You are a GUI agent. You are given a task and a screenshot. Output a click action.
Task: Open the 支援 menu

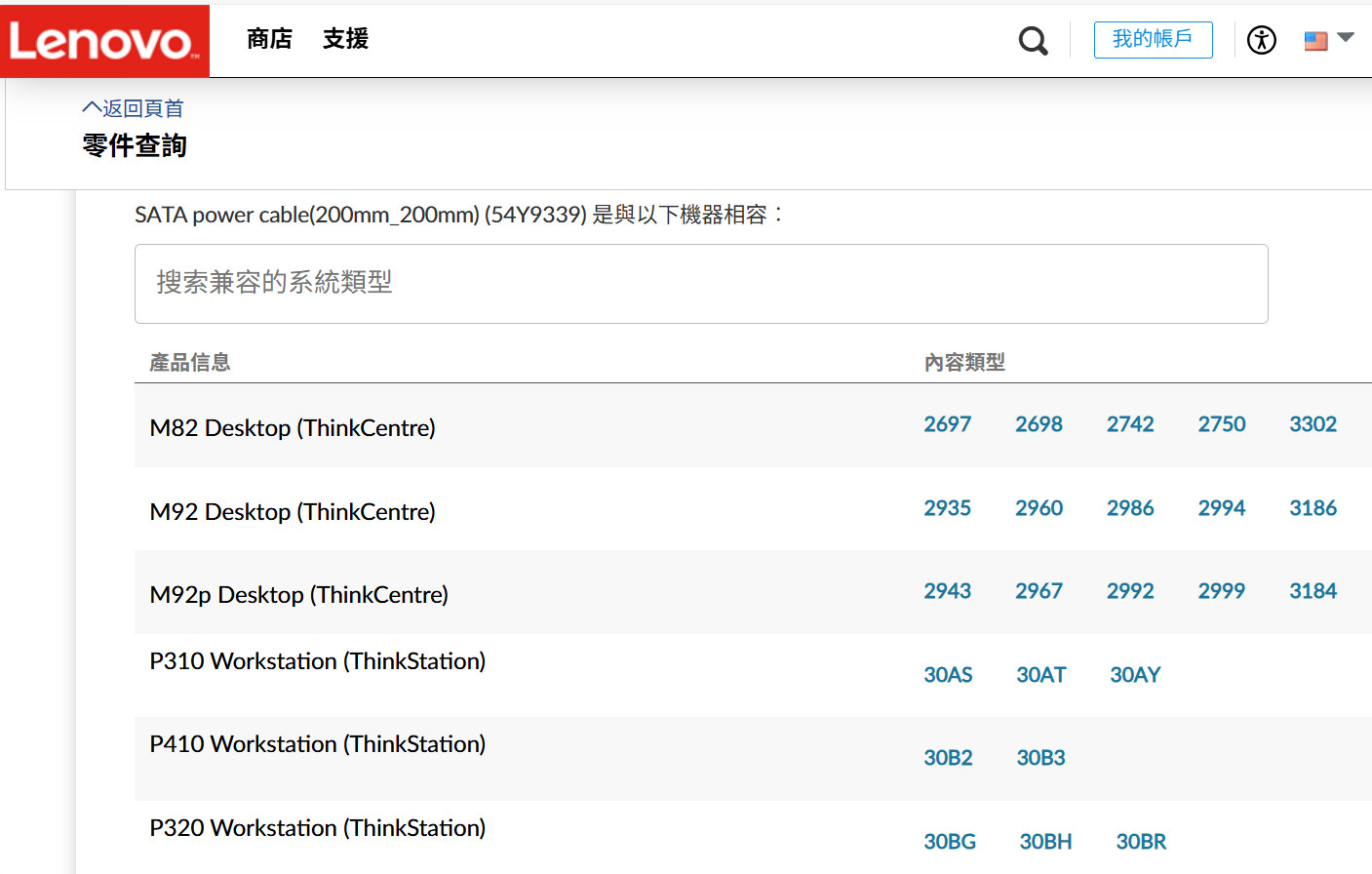[x=345, y=39]
